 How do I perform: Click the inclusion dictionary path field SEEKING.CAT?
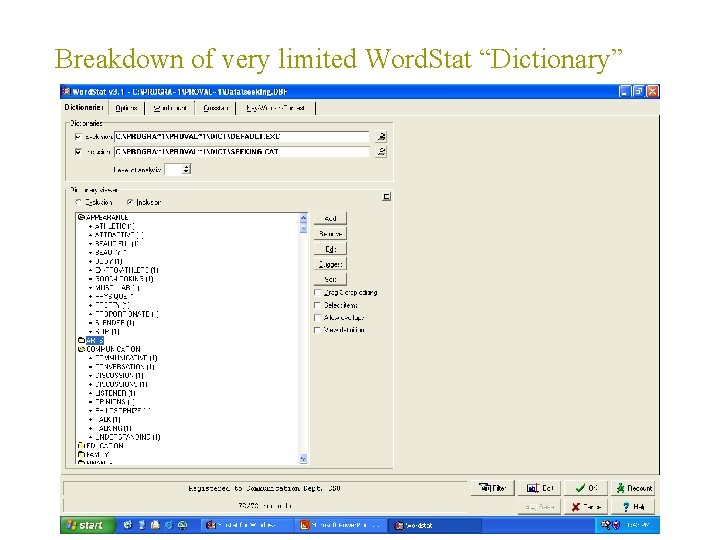(x=242, y=152)
